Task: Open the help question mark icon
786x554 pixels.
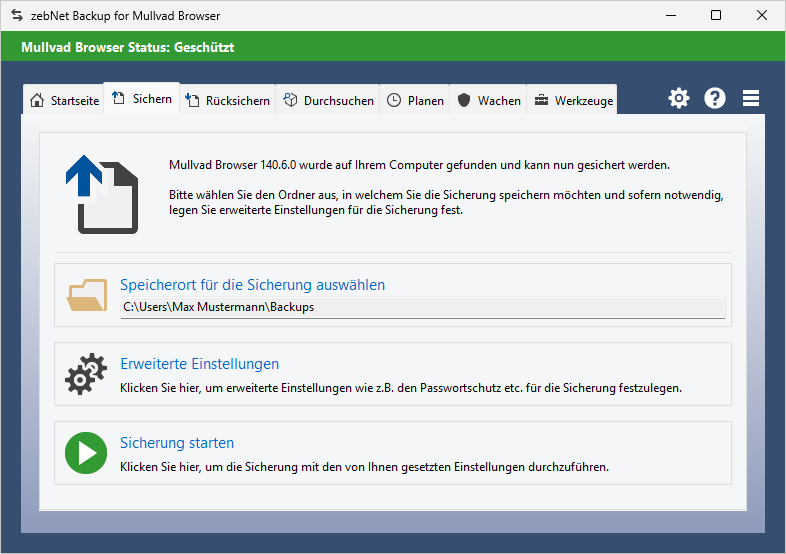Action: point(715,98)
